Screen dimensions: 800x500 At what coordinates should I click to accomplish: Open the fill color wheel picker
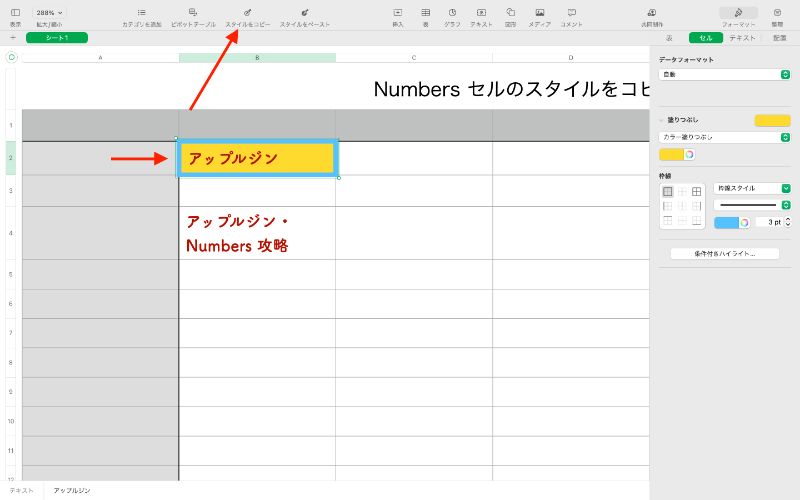coord(689,155)
